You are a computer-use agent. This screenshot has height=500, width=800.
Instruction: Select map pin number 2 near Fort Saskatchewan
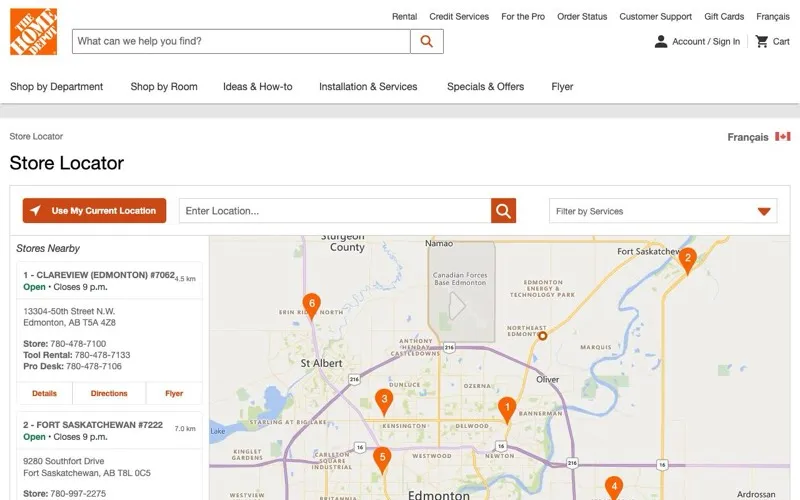(687, 261)
